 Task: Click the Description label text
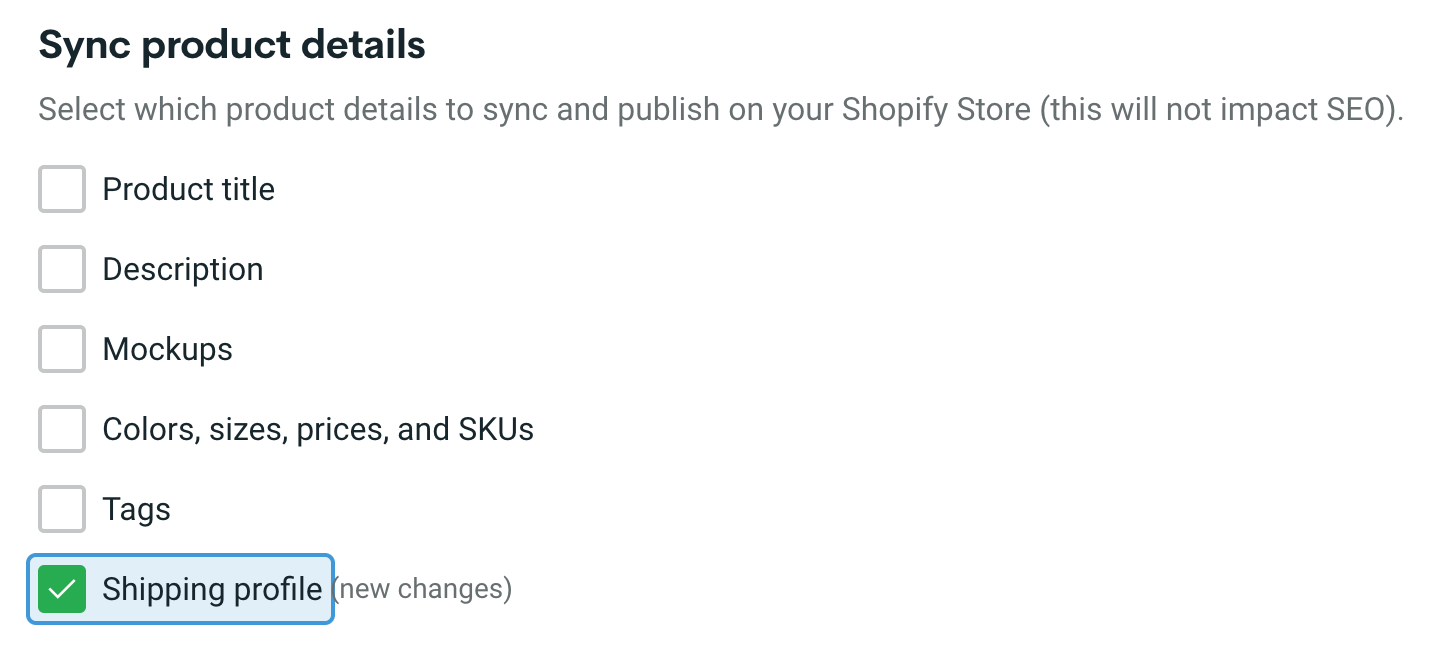click(182, 269)
